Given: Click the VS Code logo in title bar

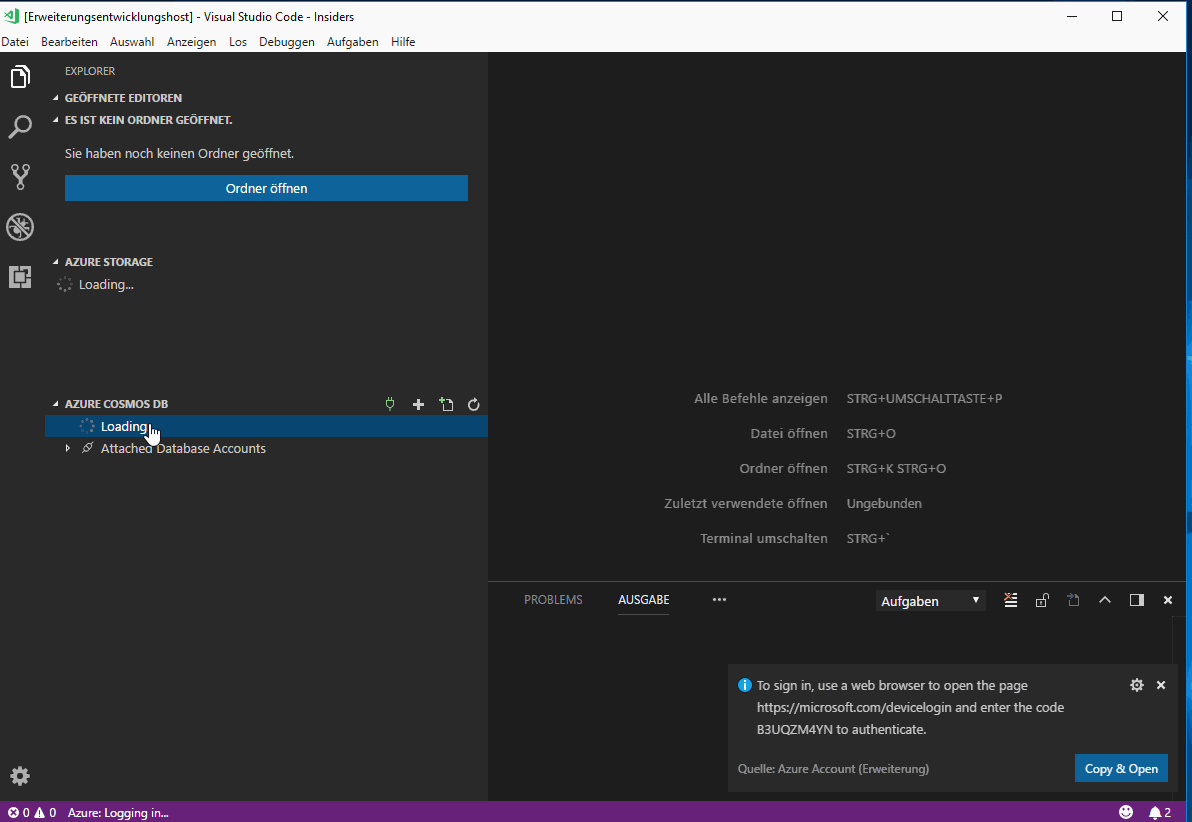Looking at the screenshot, I should point(11,16).
